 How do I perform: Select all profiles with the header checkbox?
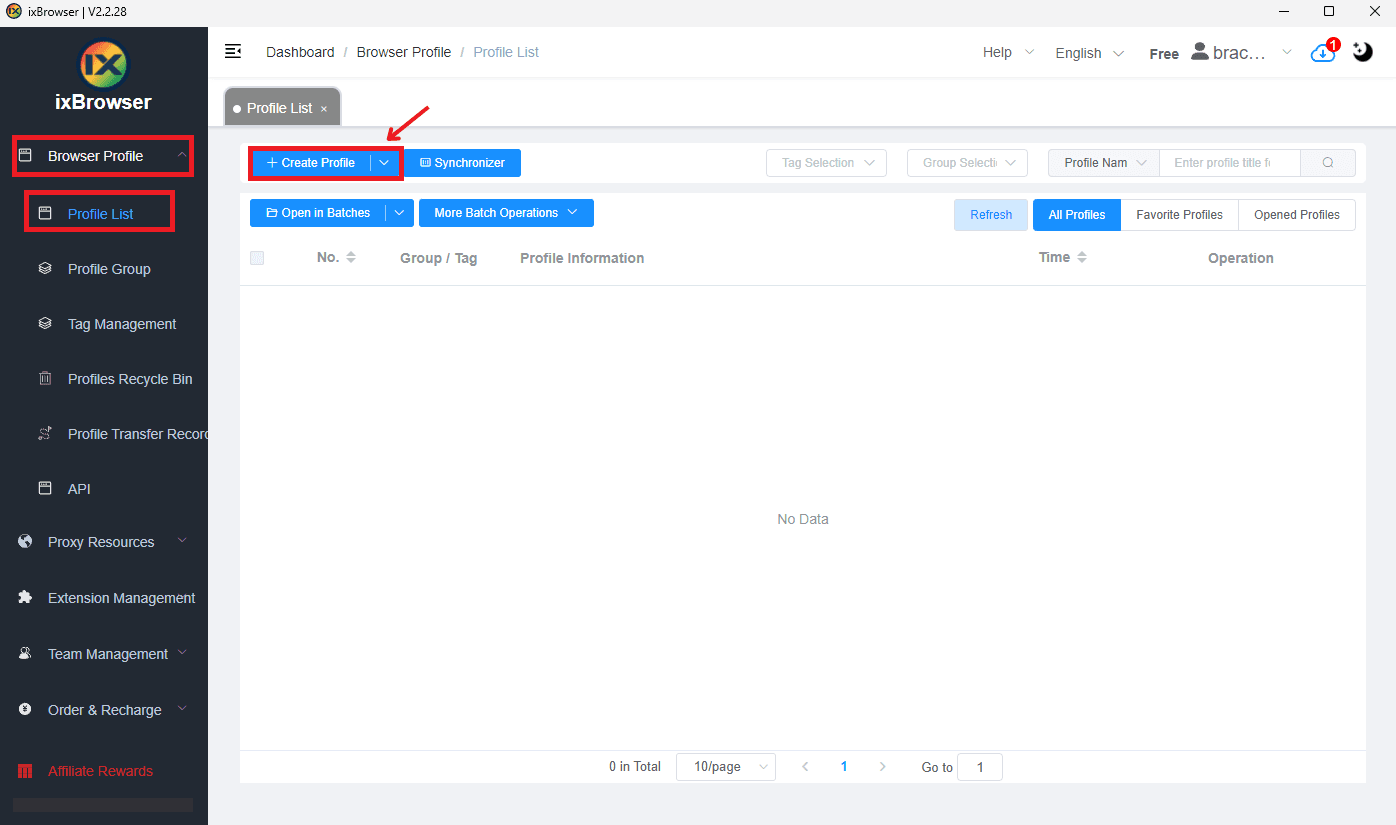click(257, 257)
